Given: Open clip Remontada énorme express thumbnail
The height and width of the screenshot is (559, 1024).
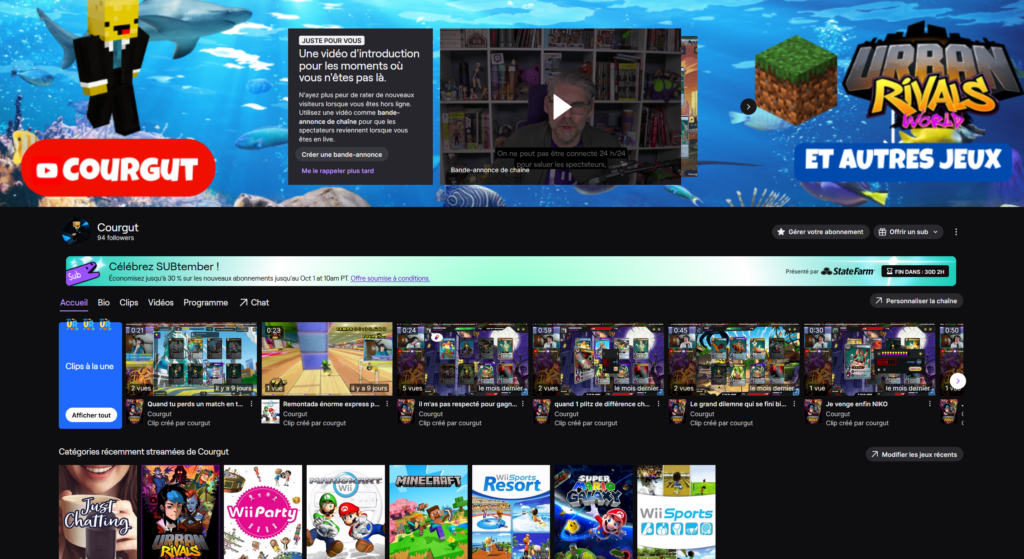Looking at the screenshot, I should point(327,359).
